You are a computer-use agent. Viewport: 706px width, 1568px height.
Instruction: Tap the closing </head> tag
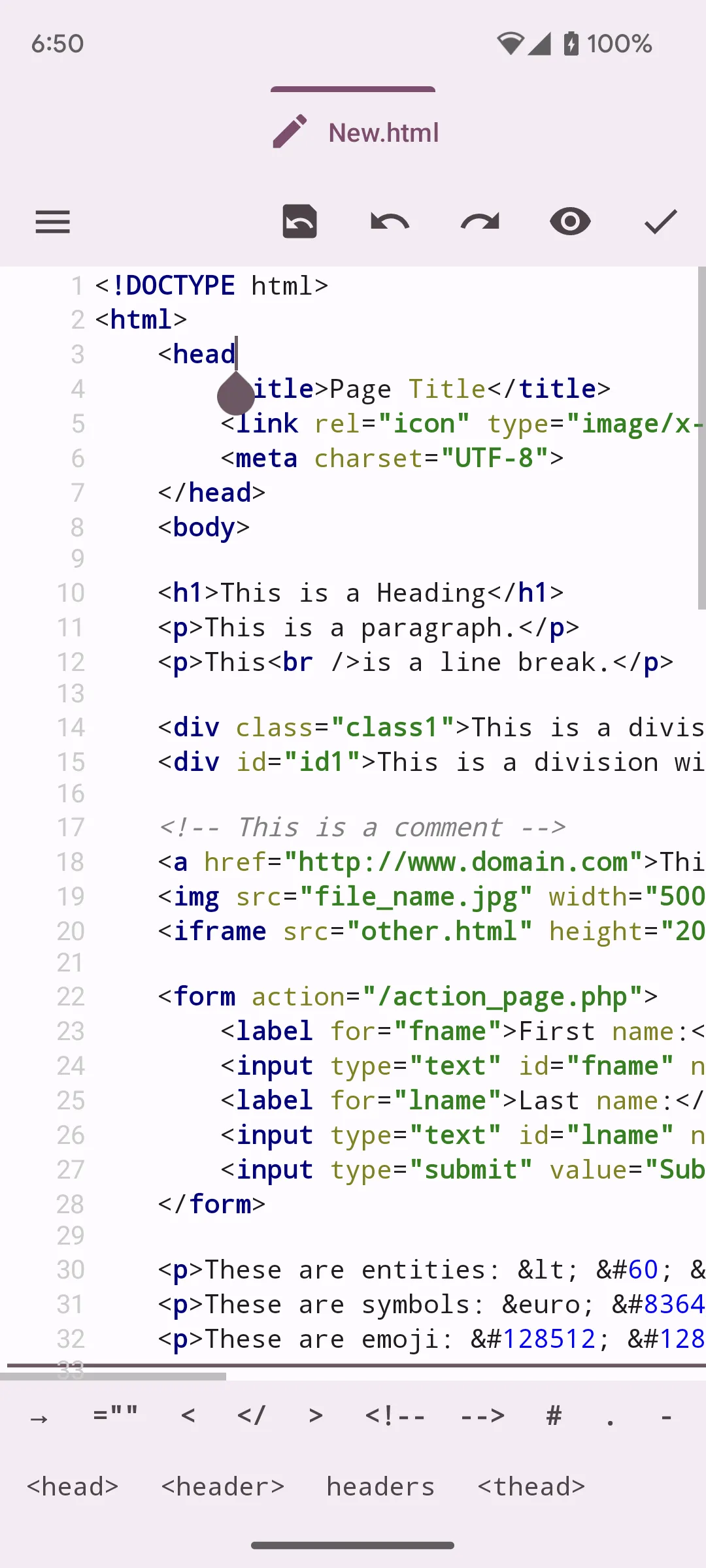212,493
